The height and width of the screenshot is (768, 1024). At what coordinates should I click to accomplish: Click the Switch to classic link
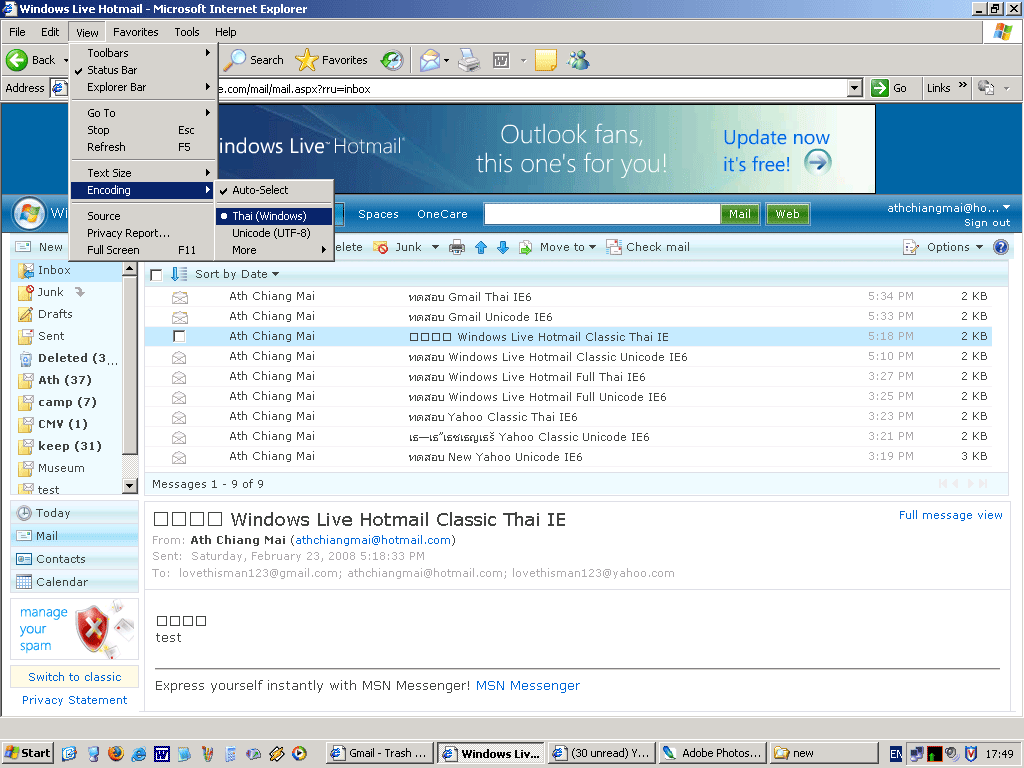coord(74,677)
